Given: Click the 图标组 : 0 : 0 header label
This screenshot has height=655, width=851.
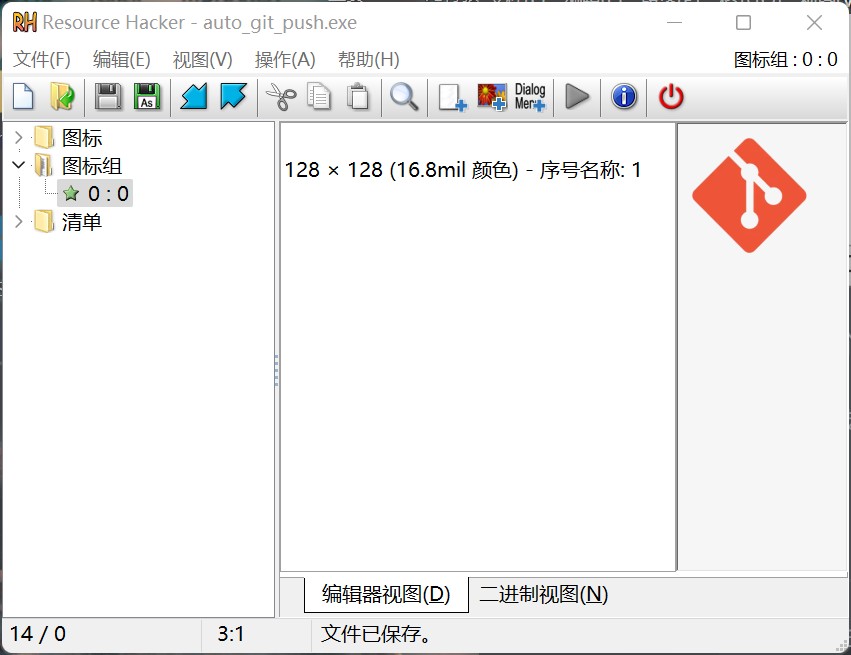Looking at the screenshot, I should (x=785, y=59).
